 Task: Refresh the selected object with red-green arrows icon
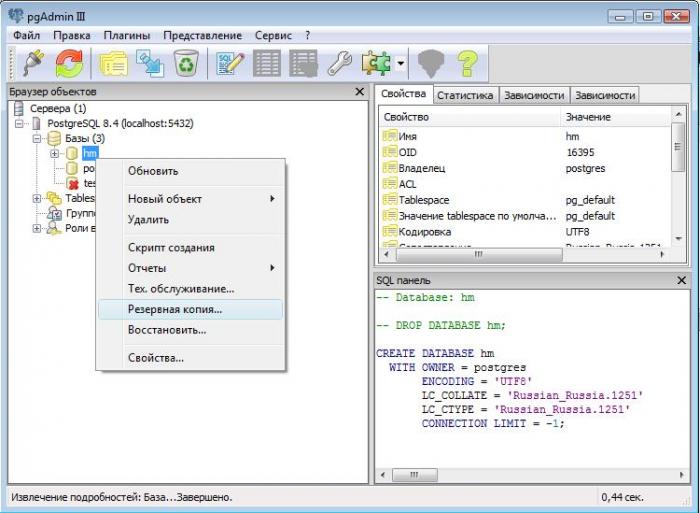(x=69, y=63)
